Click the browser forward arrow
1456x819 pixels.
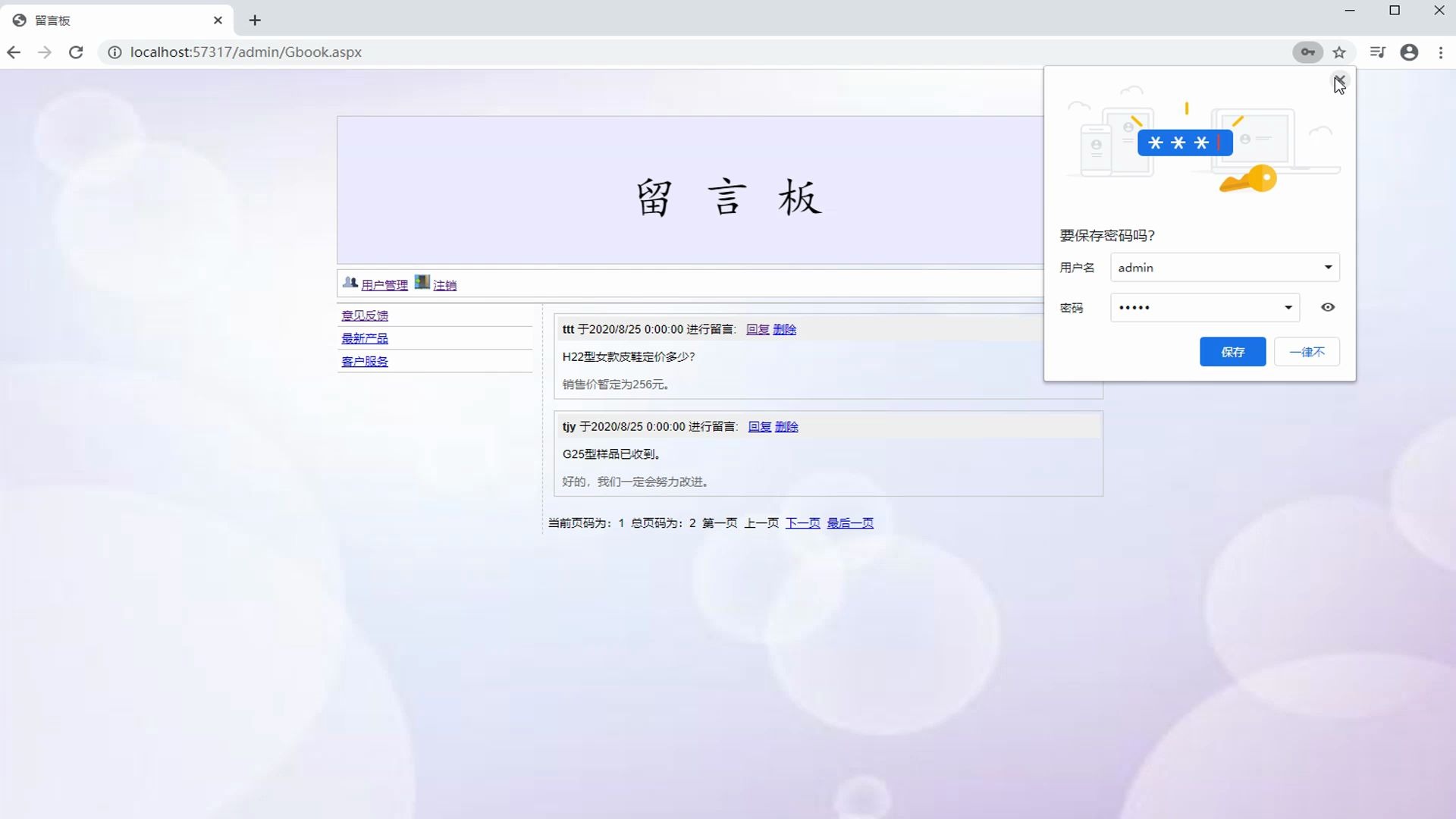[x=45, y=52]
